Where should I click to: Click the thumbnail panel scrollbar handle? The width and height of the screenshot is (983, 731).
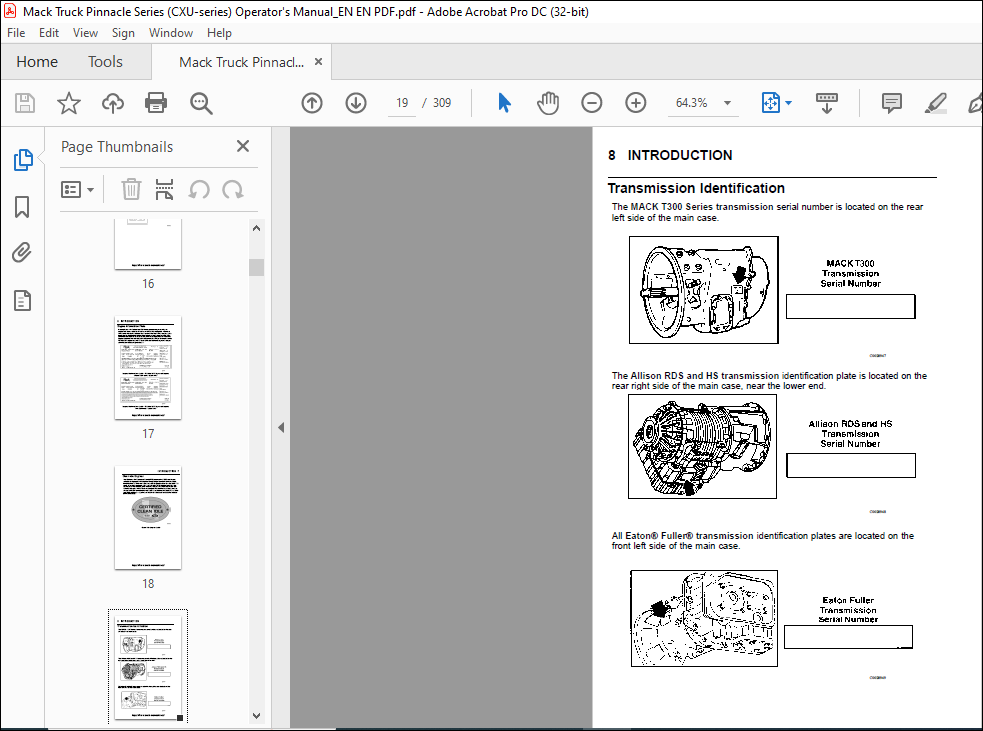(x=256, y=267)
